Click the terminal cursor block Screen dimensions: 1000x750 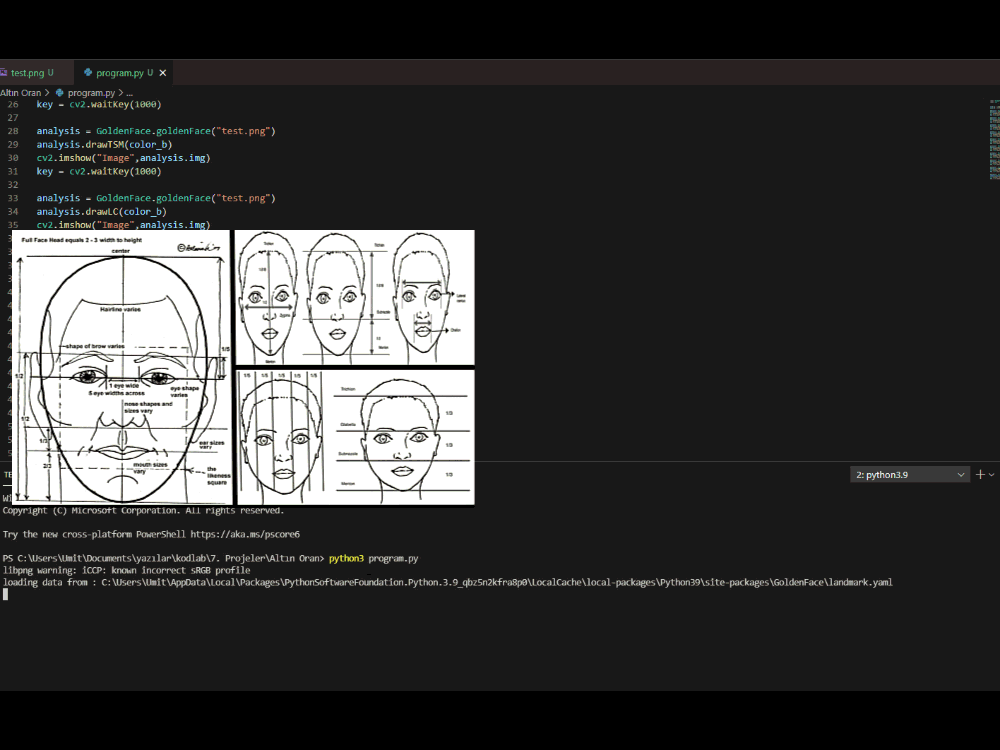[5, 594]
